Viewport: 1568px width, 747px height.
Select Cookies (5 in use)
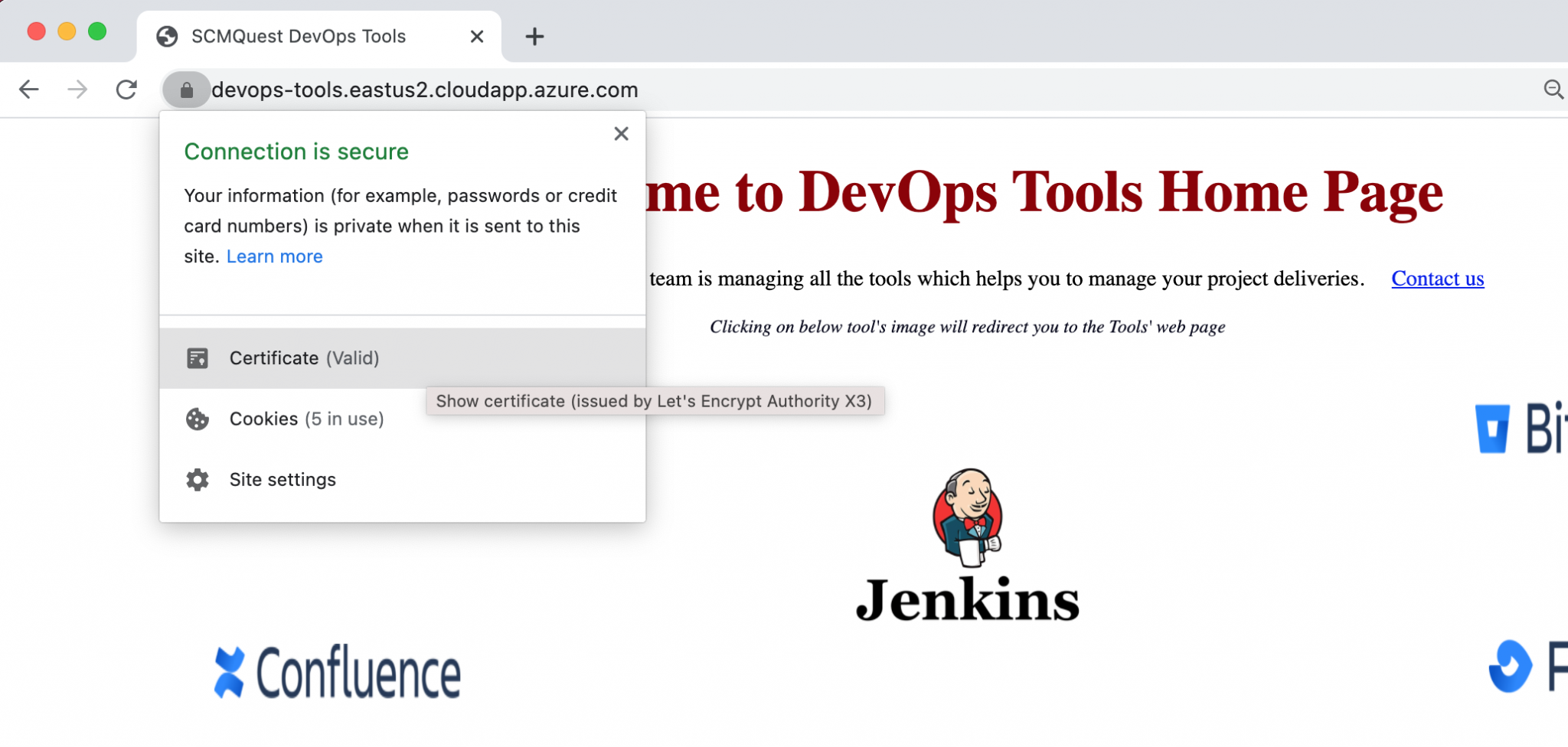(305, 419)
